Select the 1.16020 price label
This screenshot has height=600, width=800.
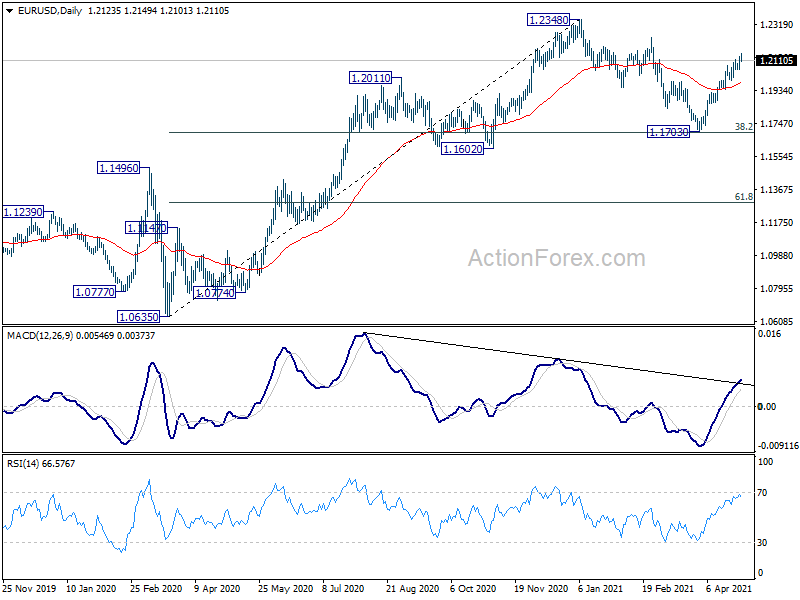pos(462,149)
